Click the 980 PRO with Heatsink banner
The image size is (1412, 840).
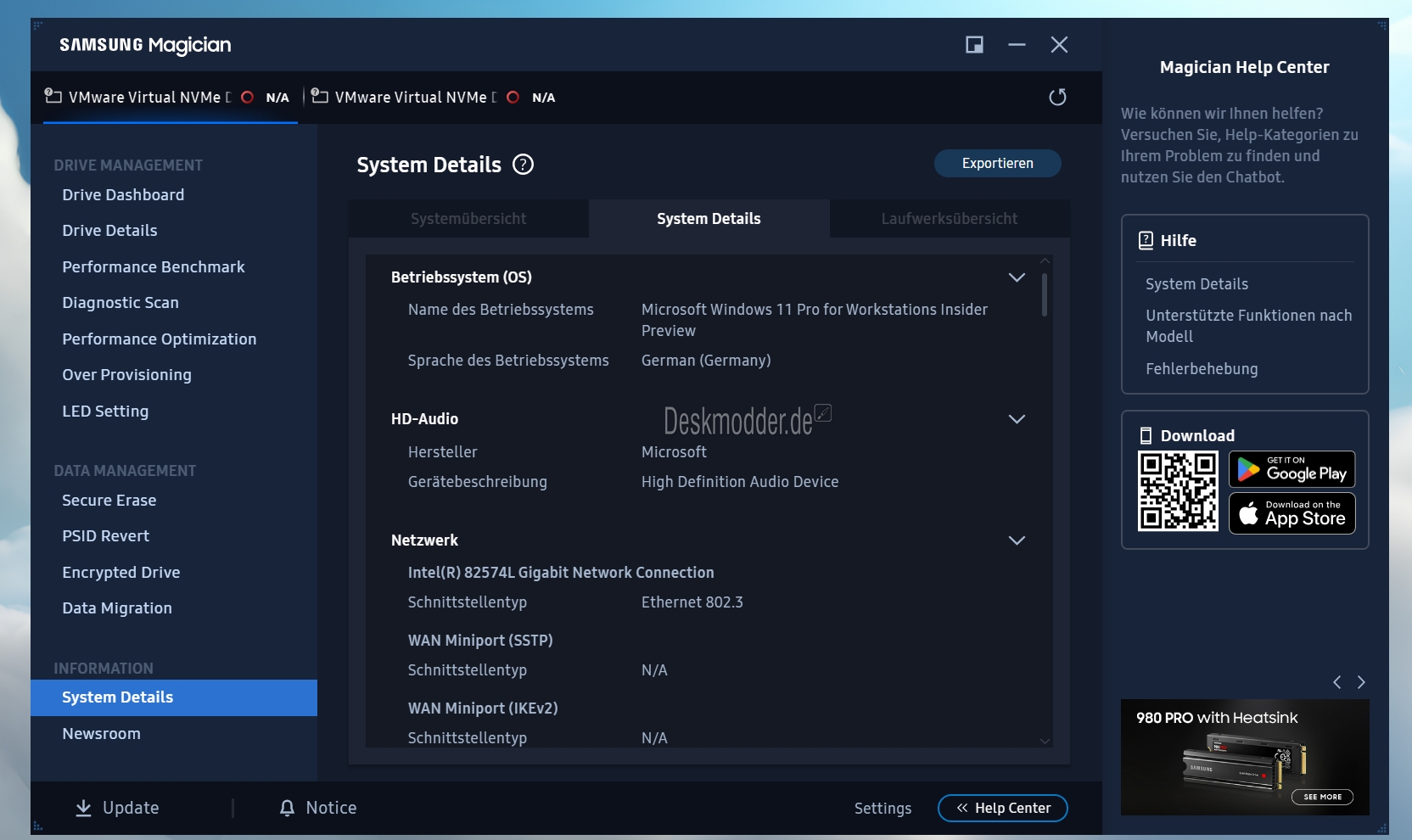point(1245,757)
